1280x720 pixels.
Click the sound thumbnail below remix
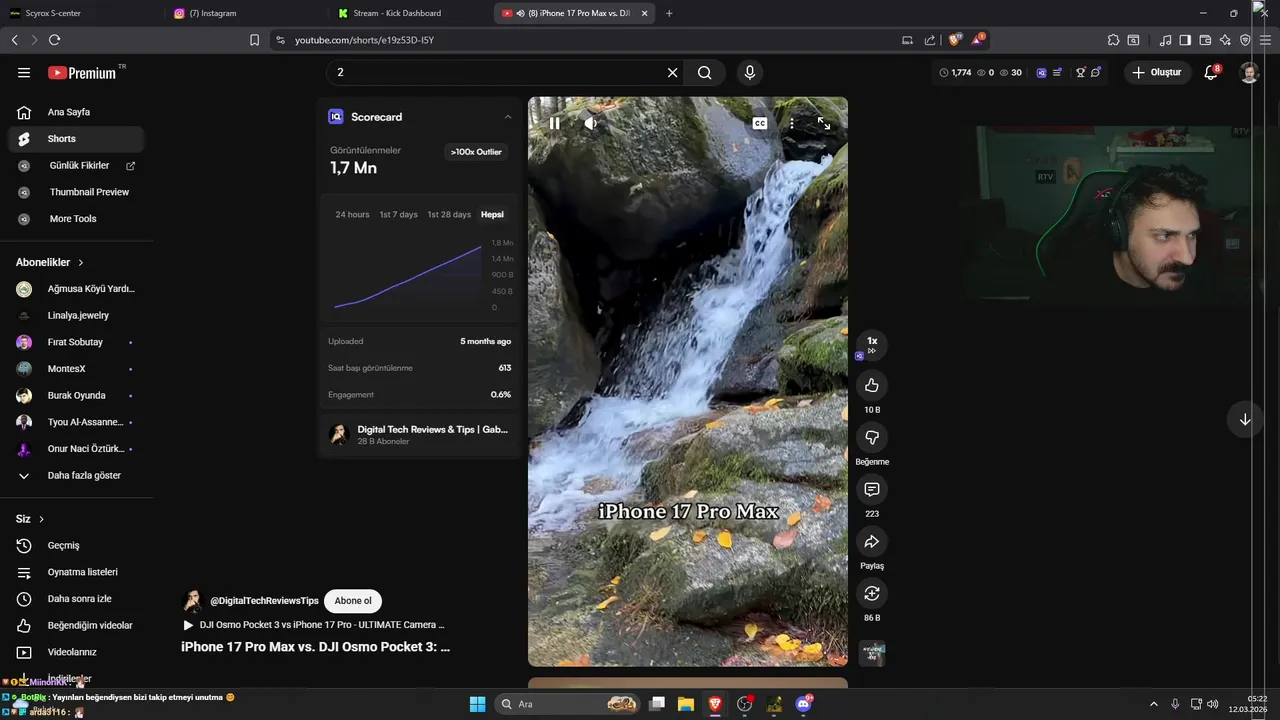[872, 654]
